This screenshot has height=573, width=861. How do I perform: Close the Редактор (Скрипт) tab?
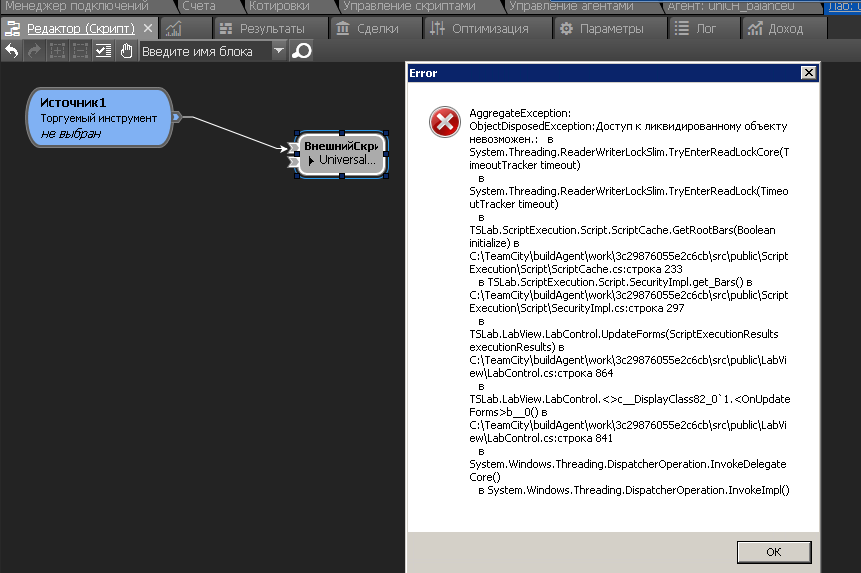point(148,29)
